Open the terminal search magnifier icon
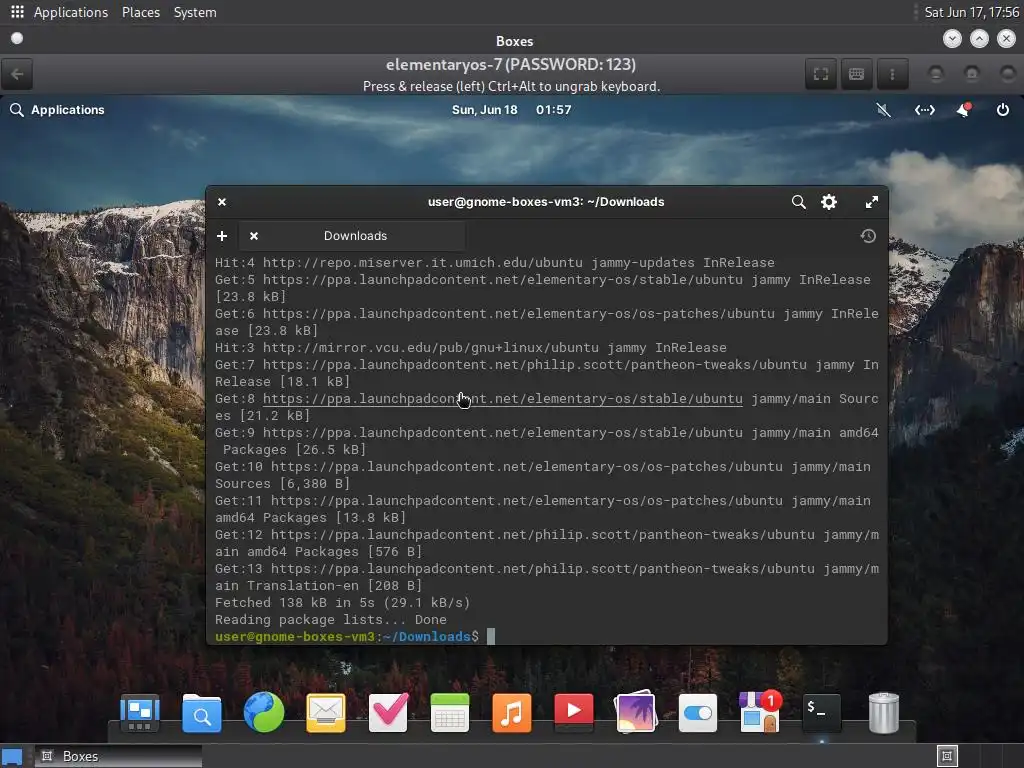The width and height of the screenshot is (1024, 768). (x=798, y=202)
